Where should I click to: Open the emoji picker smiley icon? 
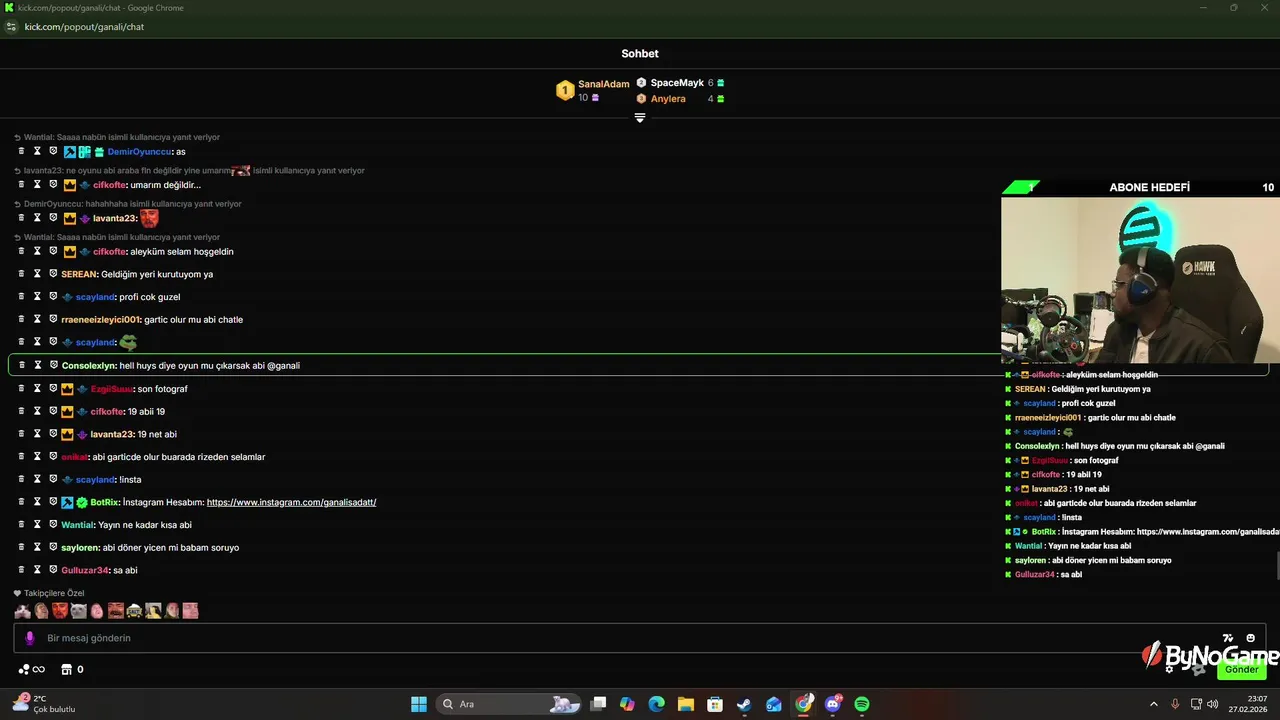(1250, 638)
